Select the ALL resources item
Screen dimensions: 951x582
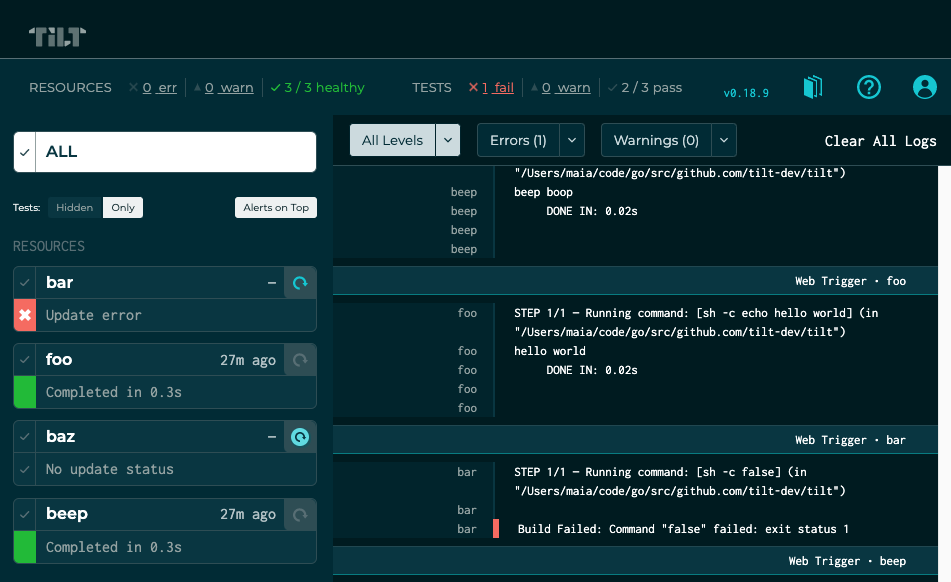point(165,152)
